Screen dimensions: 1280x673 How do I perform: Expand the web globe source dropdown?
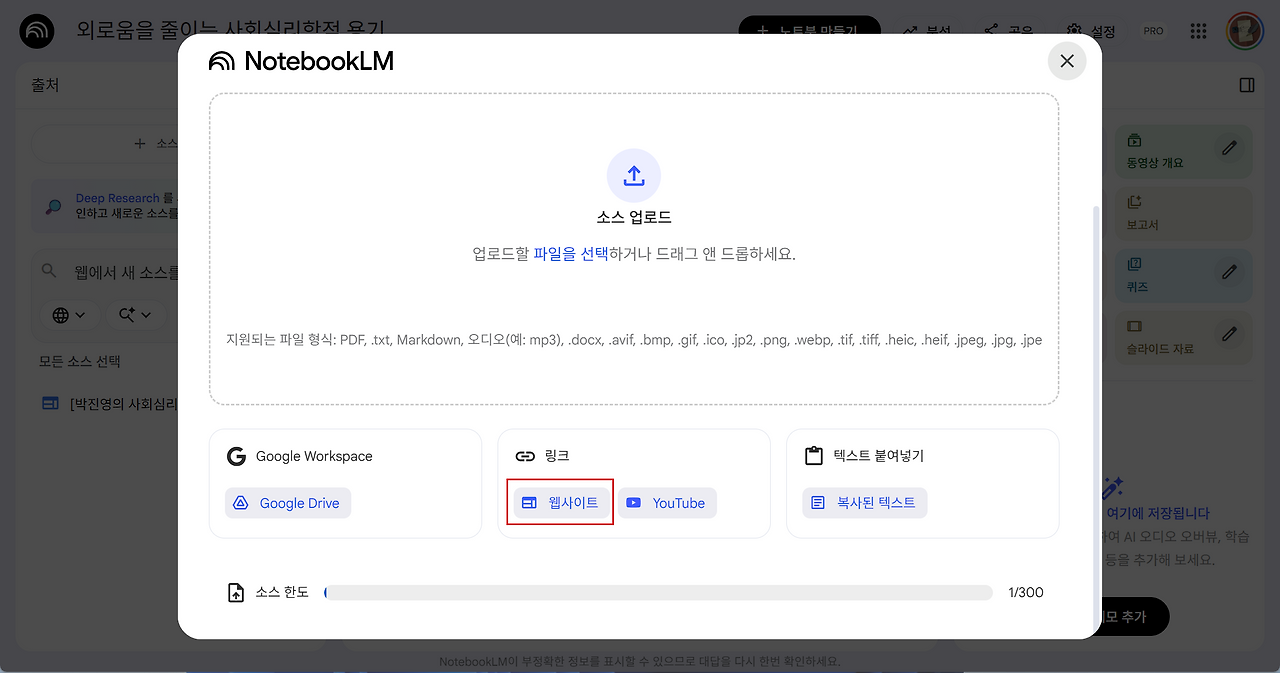point(69,315)
